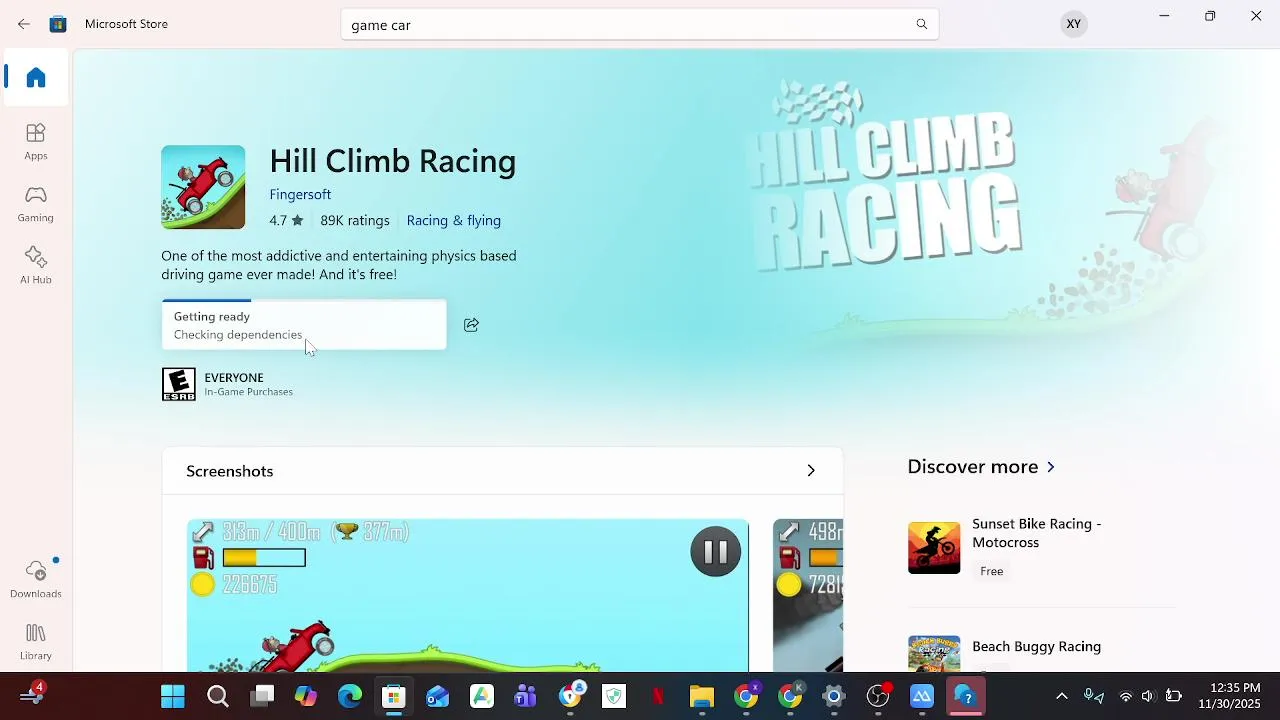
Task: Open the Gaming section in sidebar
Action: pos(36,204)
